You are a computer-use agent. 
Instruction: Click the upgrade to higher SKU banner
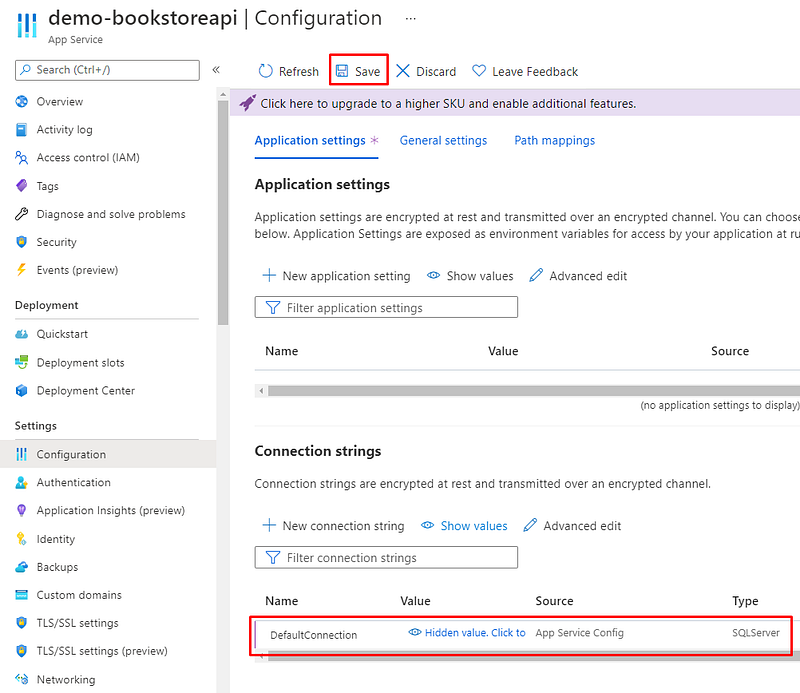pos(447,104)
